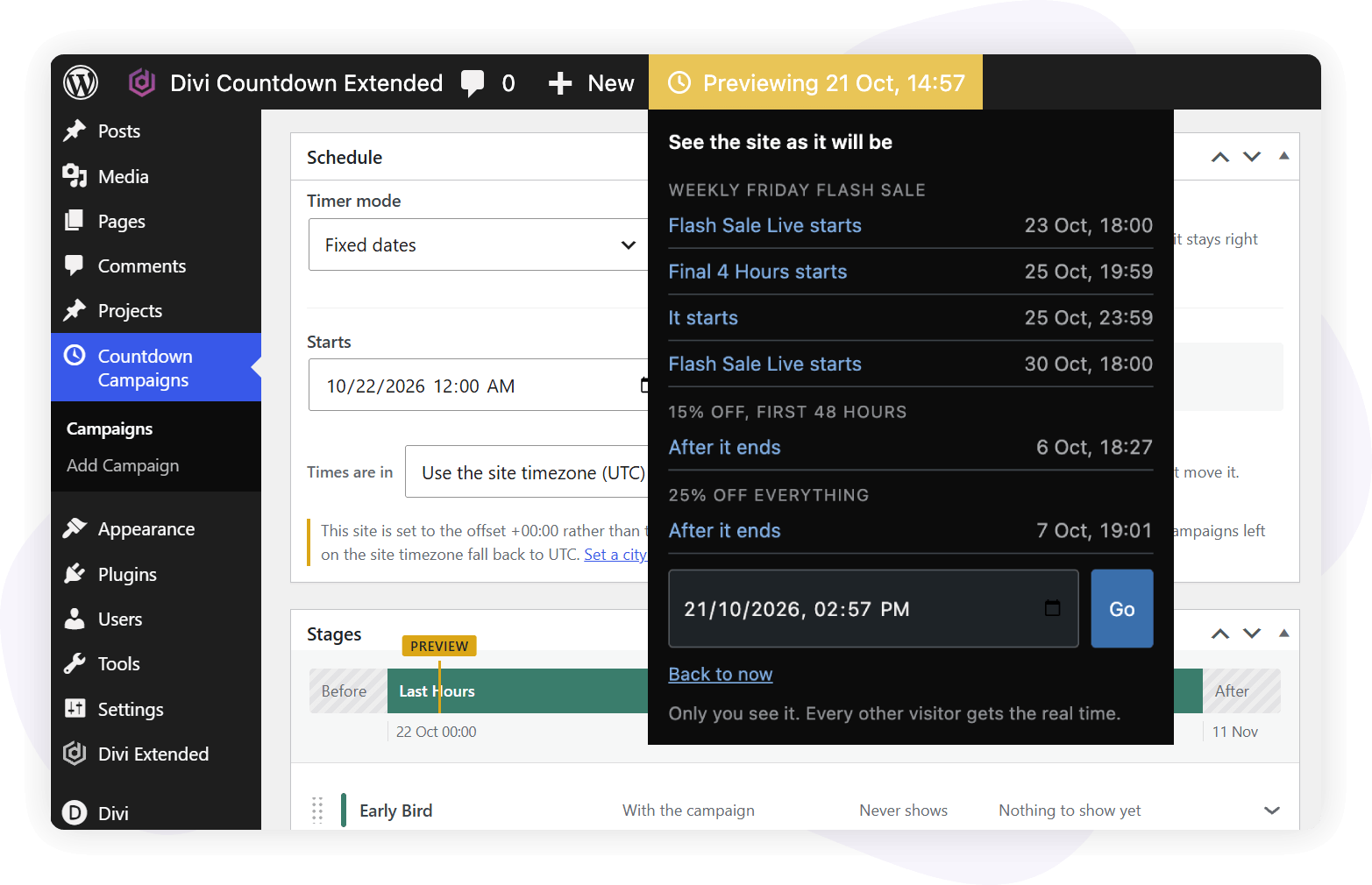Grab the Early Bird drag handle
Image resolution: width=1372 pixels, height=885 pixels.
[317, 811]
